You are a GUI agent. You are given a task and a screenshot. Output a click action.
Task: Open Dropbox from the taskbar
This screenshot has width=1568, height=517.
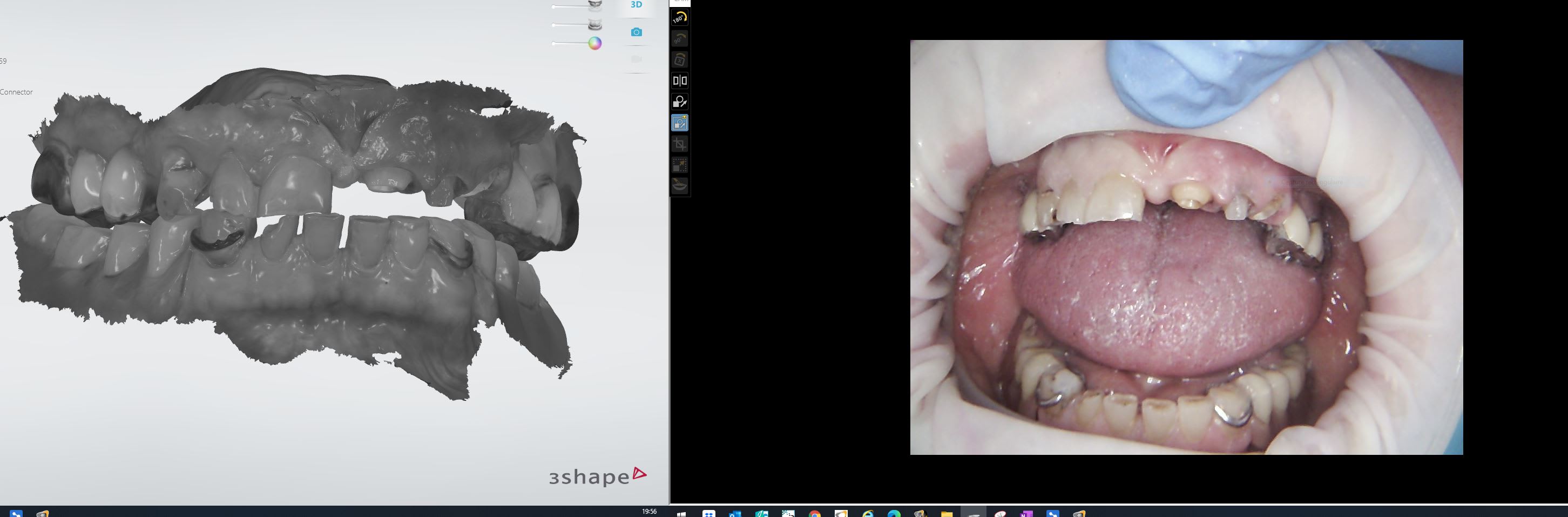[708, 514]
